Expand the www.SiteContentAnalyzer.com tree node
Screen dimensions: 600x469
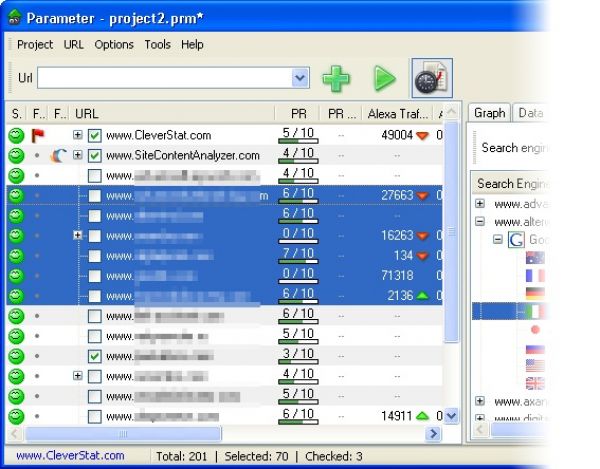point(78,155)
